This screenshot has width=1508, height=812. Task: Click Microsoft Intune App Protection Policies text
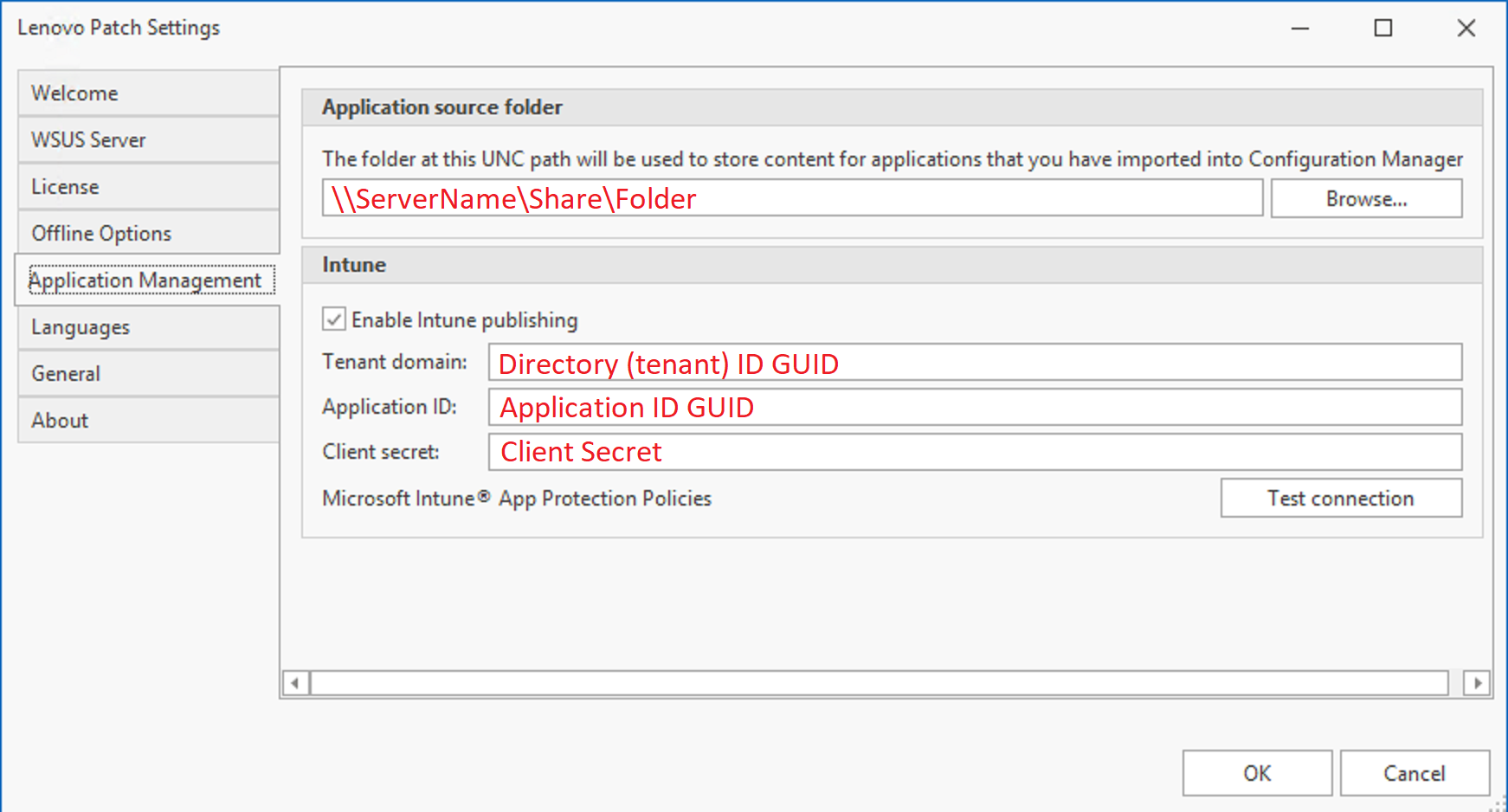(517, 499)
